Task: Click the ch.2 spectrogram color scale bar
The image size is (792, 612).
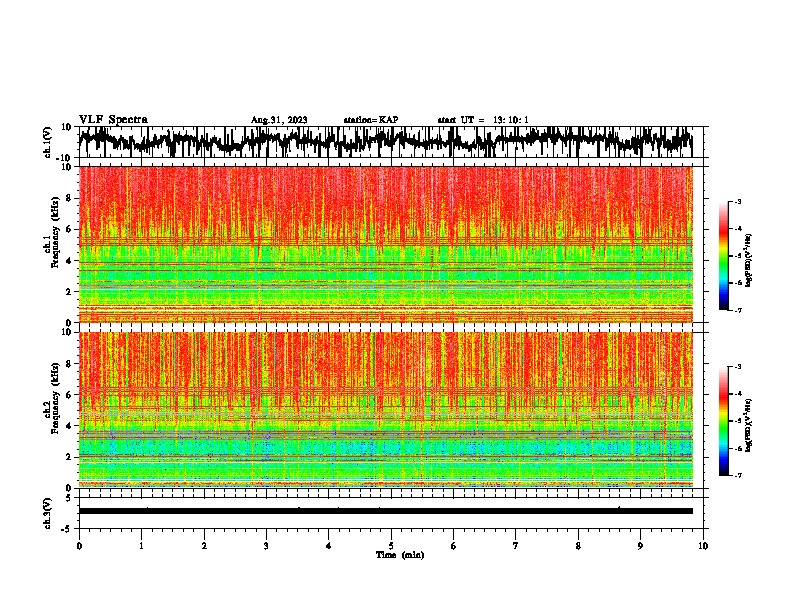Action: pos(724,421)
